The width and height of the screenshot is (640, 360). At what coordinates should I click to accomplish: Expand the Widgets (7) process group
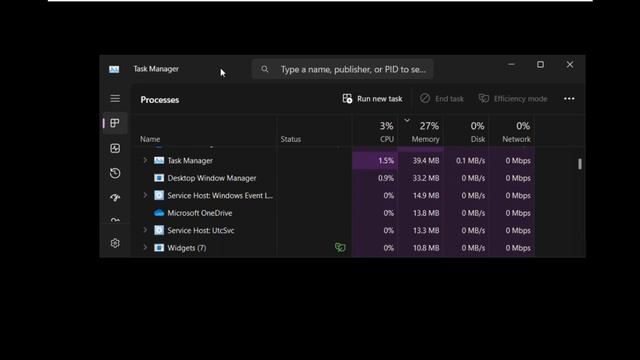(x=145, y=248)
